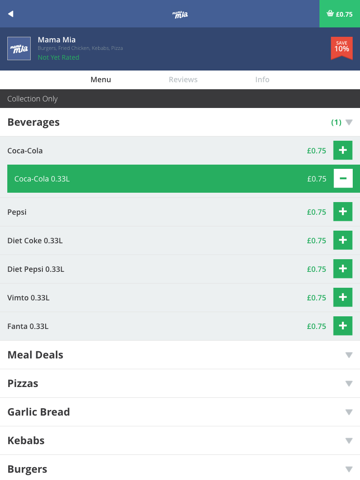Switch to the Reviews tab
360x480 pixels.
tap(183, 80)
